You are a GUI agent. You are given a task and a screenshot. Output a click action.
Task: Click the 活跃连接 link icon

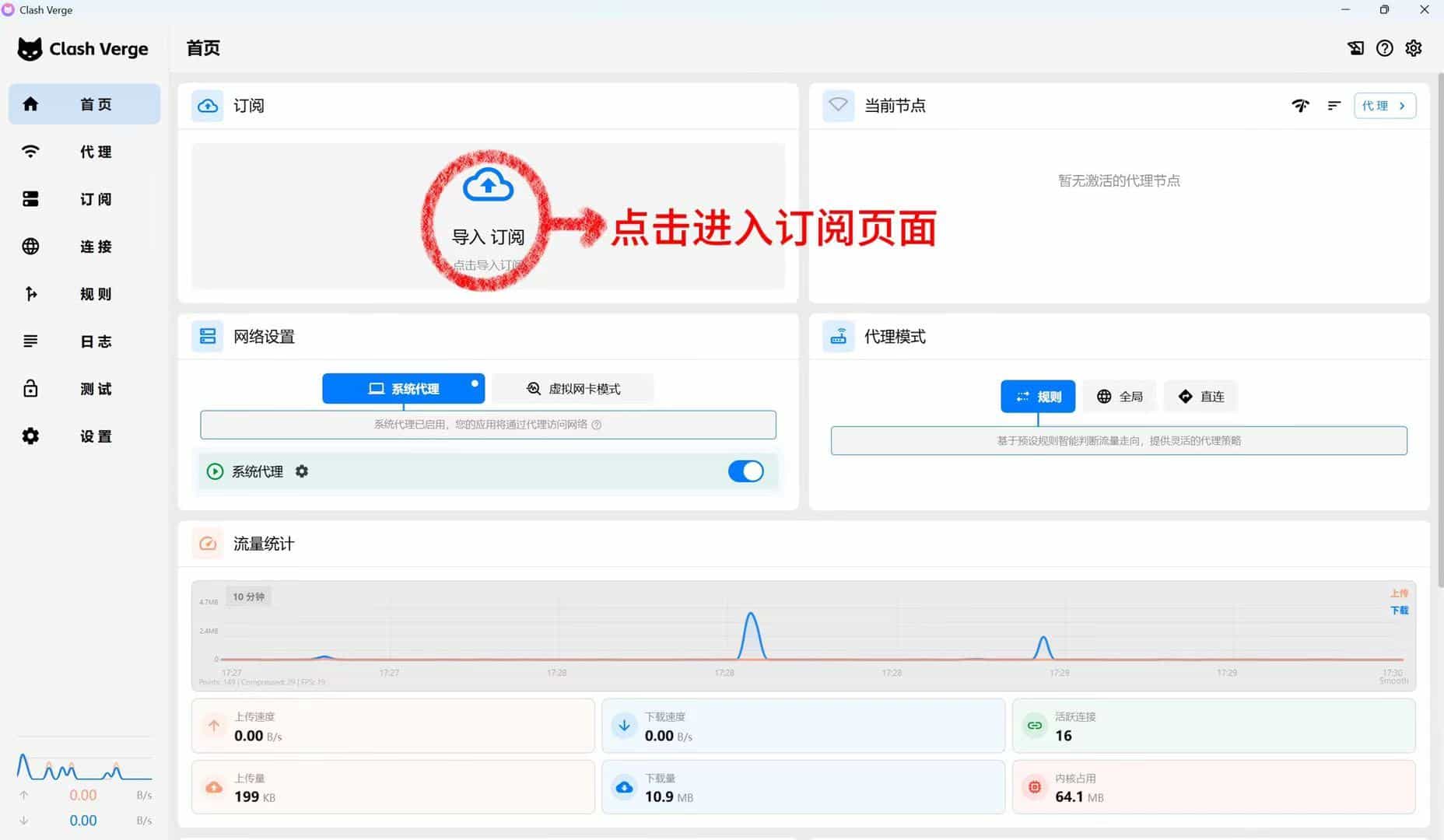[x=1035, y=726]
